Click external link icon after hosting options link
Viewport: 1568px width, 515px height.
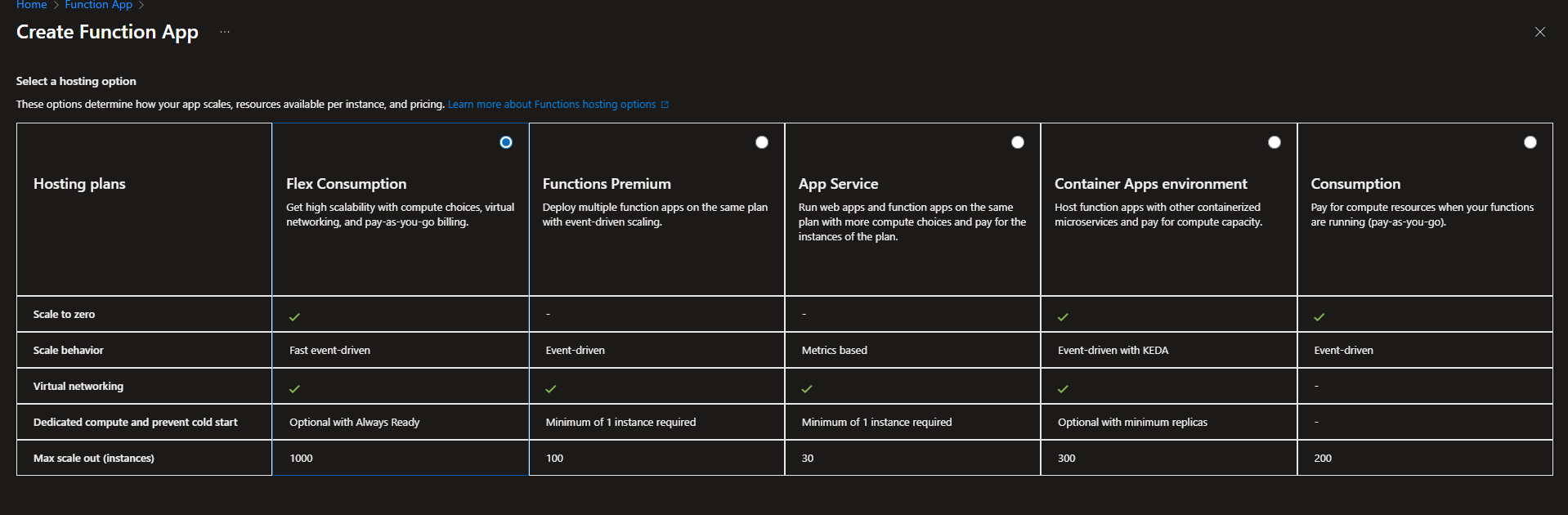tap(665, 105)
